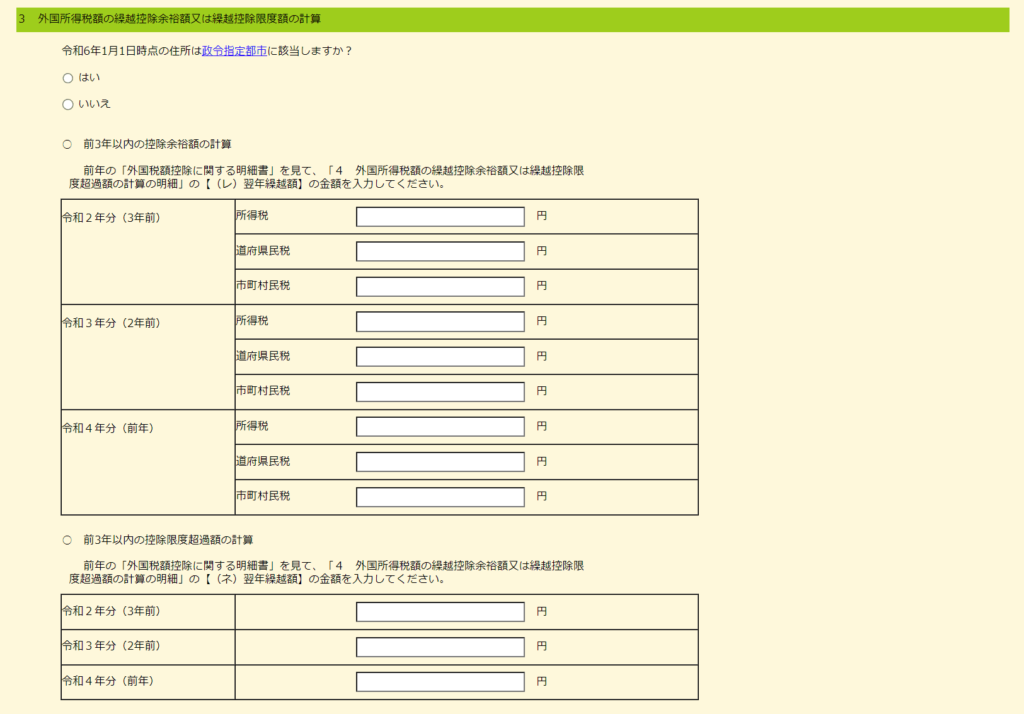Click 控除限度超過額 input for 令和3年分（2年前）

pos(440,647)
